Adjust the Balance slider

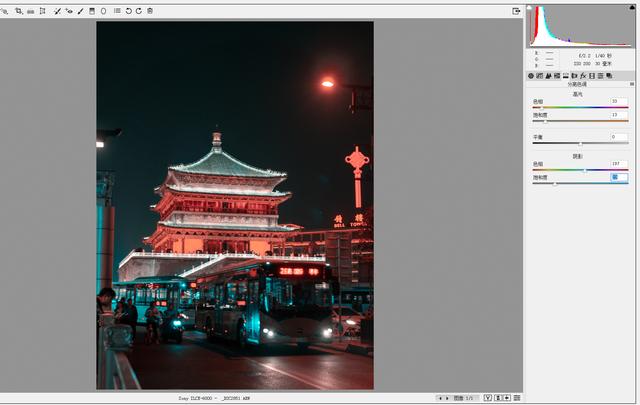[580, 144]
